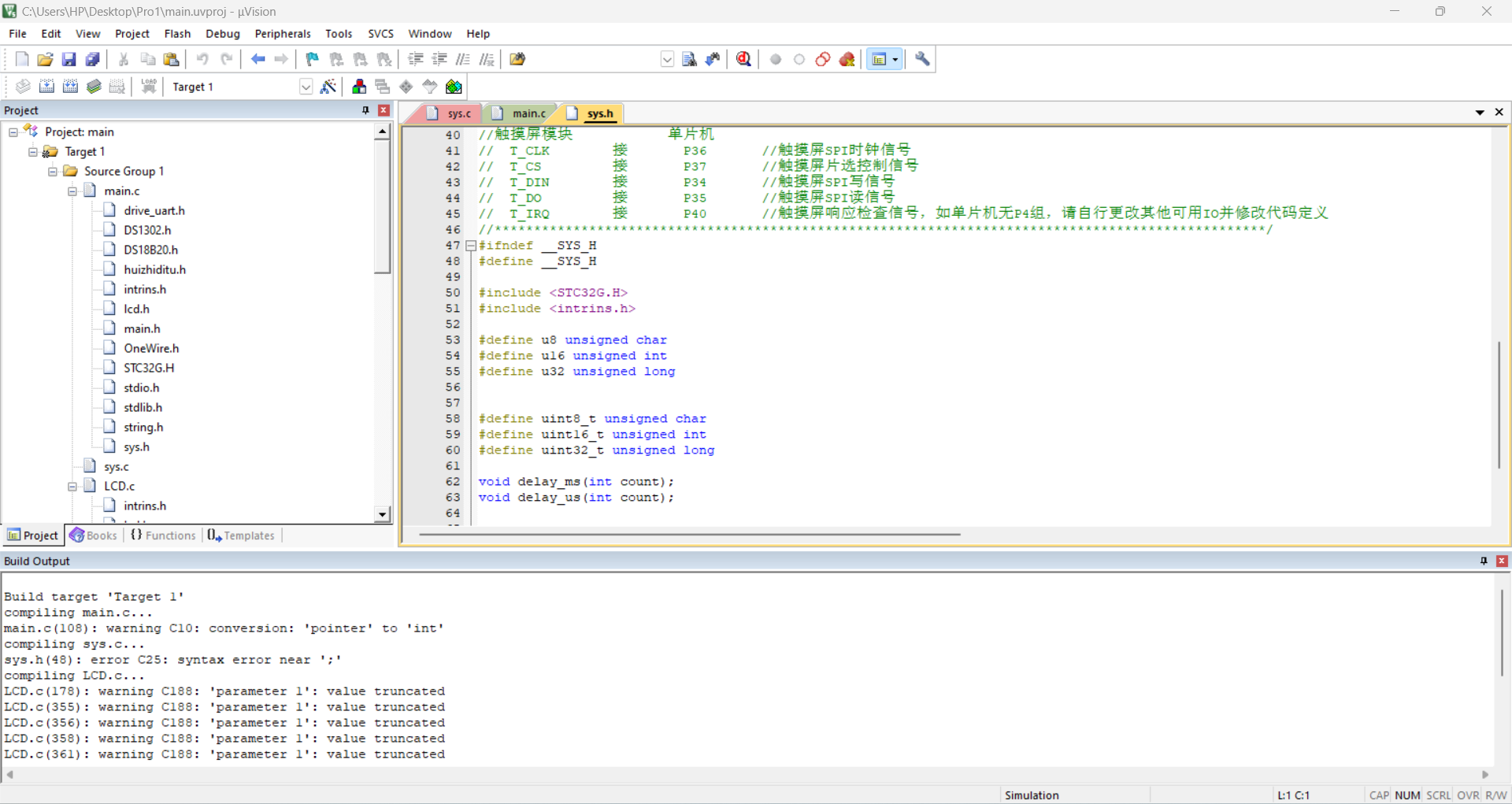Open the search text dropdown arrow
Image resolution: width=1512 pixels, height=804 pixels.
click(667, 59)
